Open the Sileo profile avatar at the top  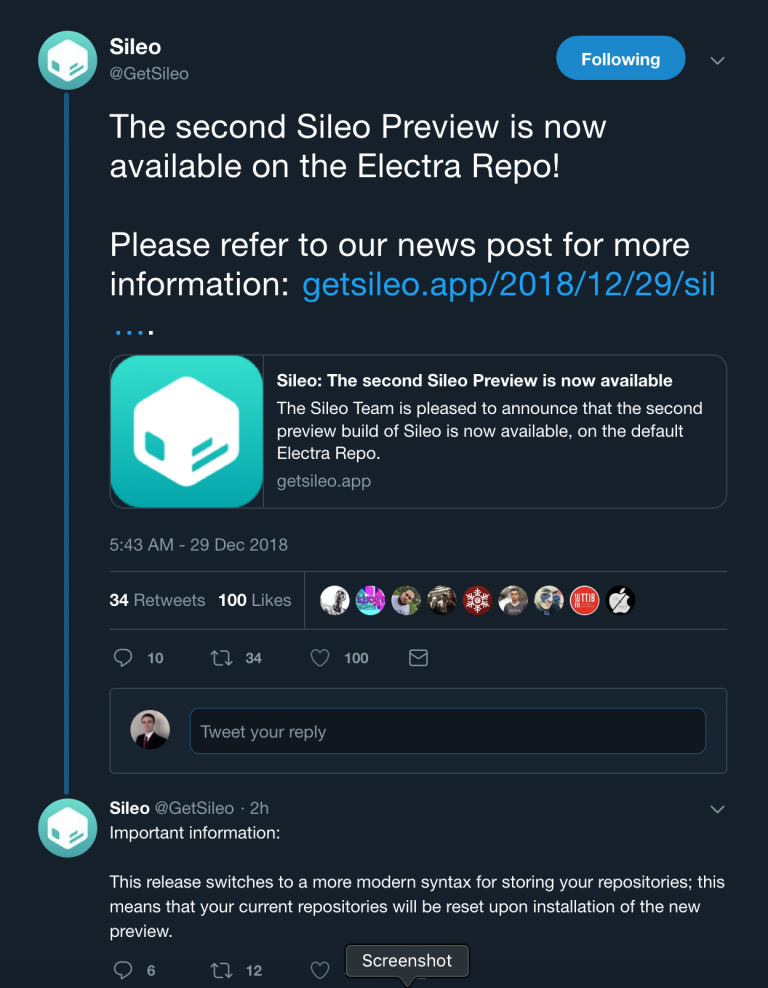(67, 60)
